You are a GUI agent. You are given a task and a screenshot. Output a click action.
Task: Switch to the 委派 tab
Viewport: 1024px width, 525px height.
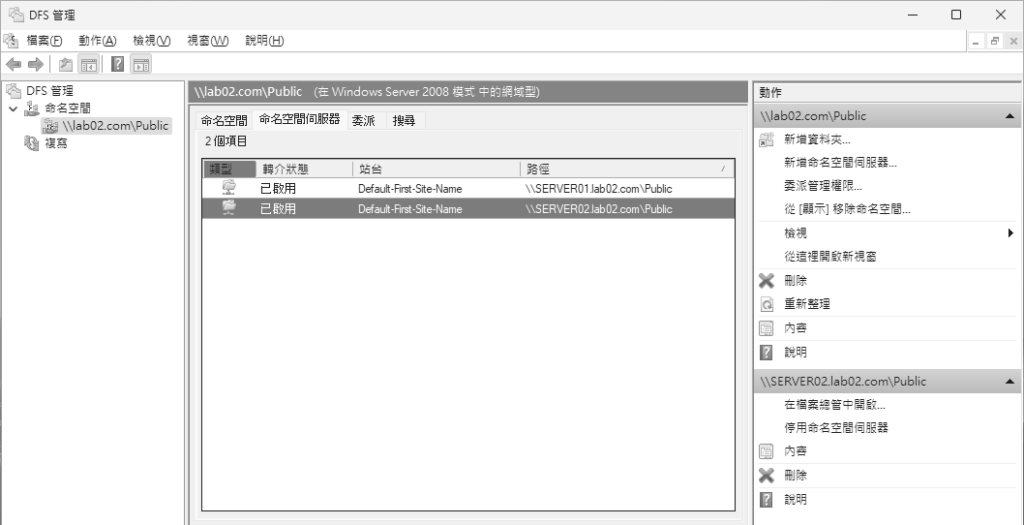pos(364,120)
